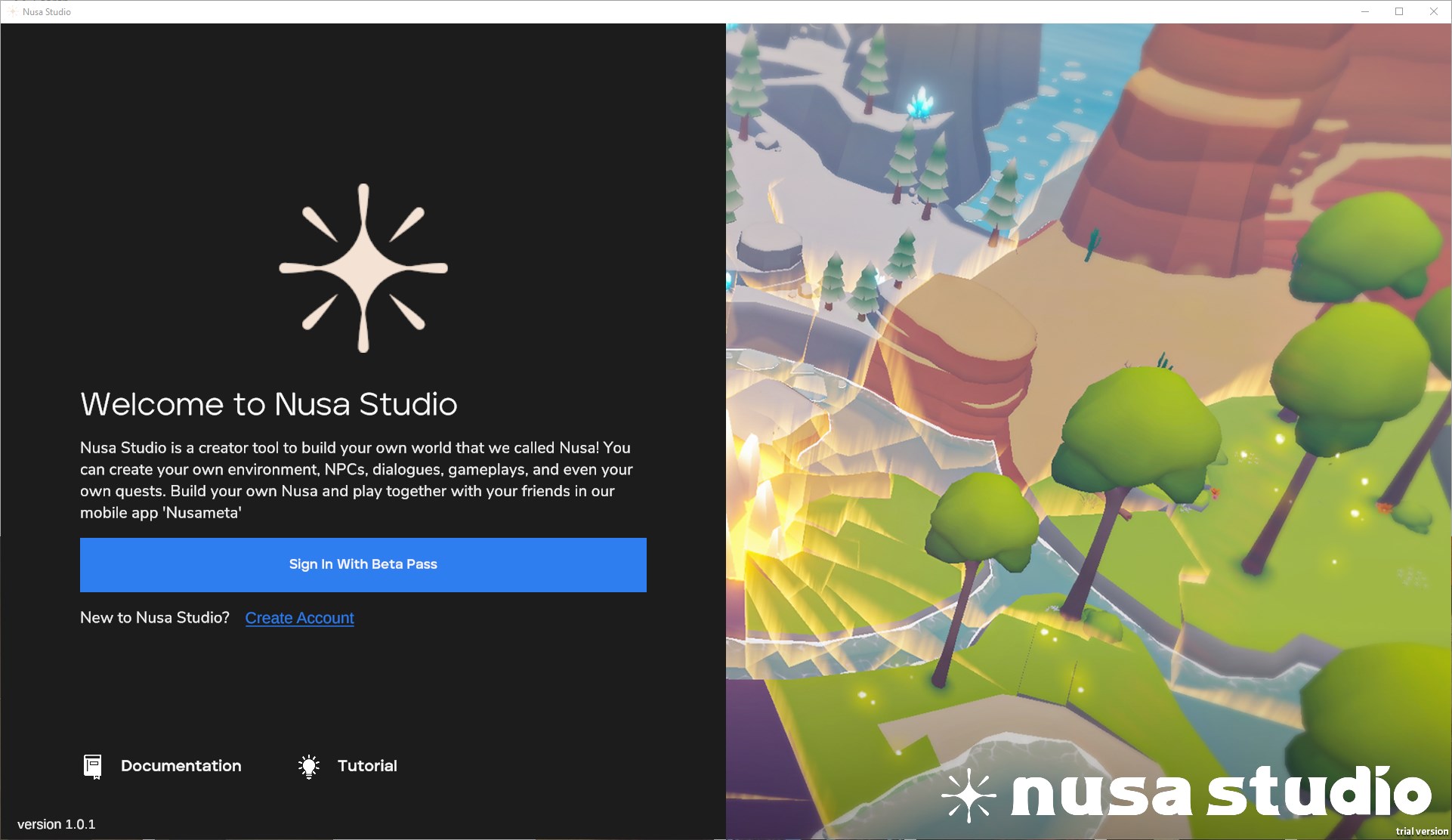Open the Documentation text label
Screen dimensions: 1452x840
coord(181,766)
